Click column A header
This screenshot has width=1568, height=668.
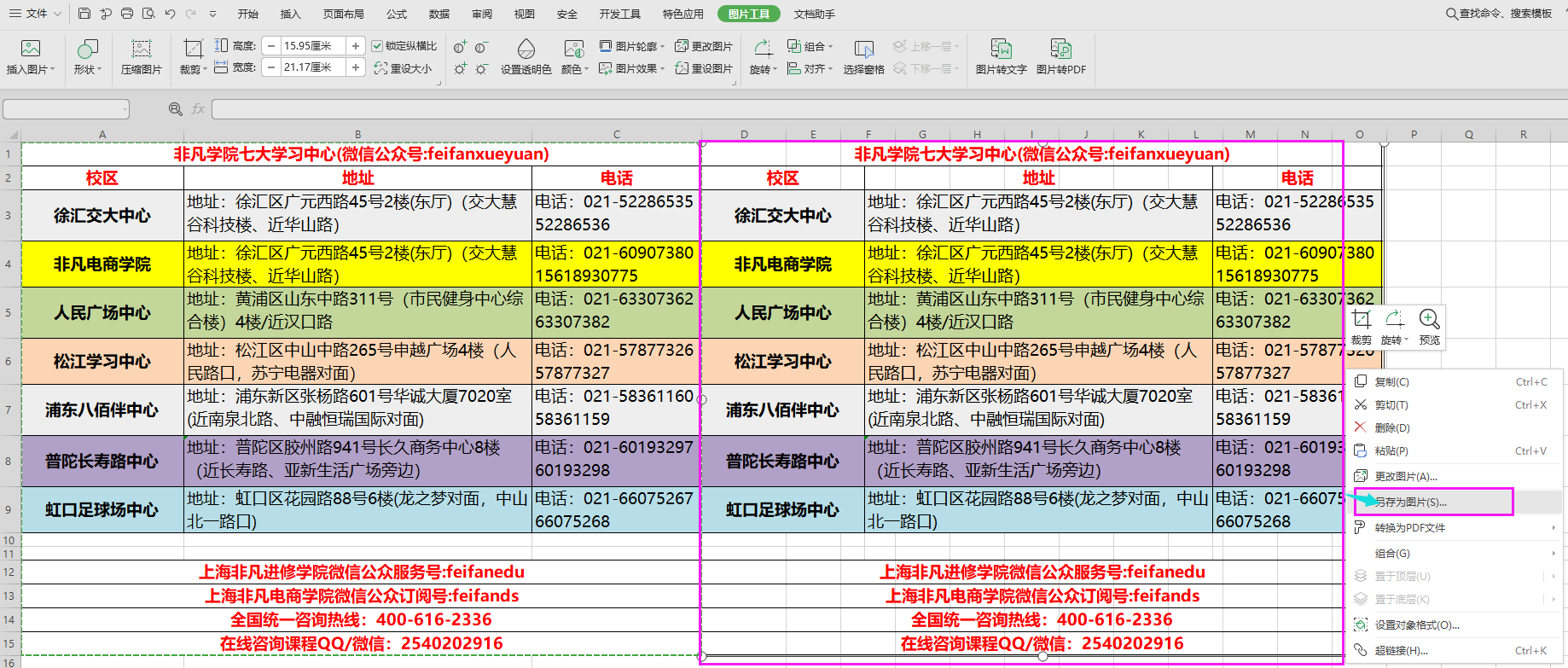click(102, 134)
